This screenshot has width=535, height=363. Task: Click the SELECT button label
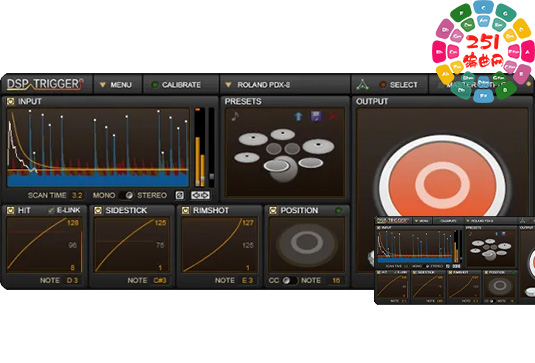(x=403, y=85)
